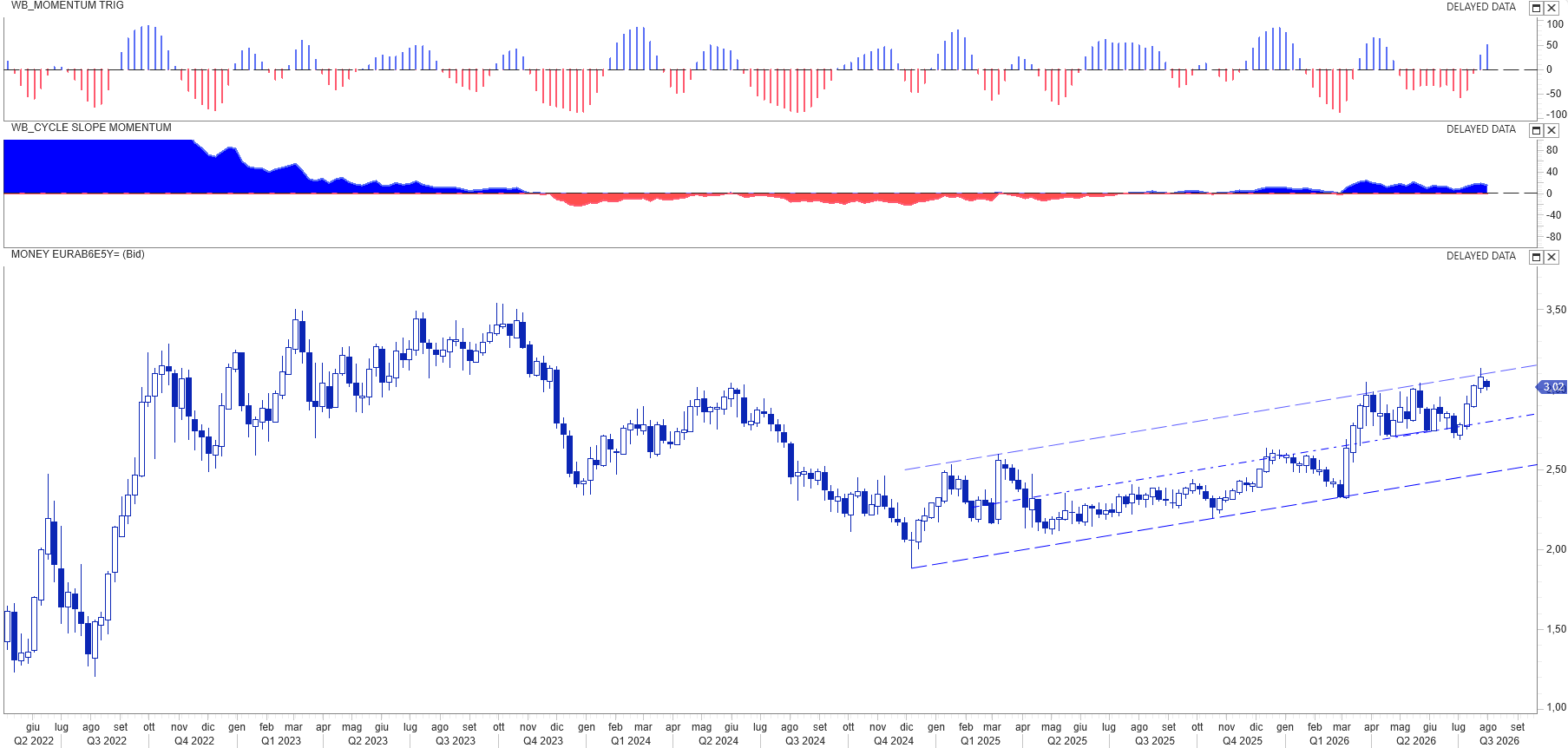Close the WB_MOMENTUM TRIG panel
The height and width of the screenshot is (748, 1568).
(x=1552, y=8)
